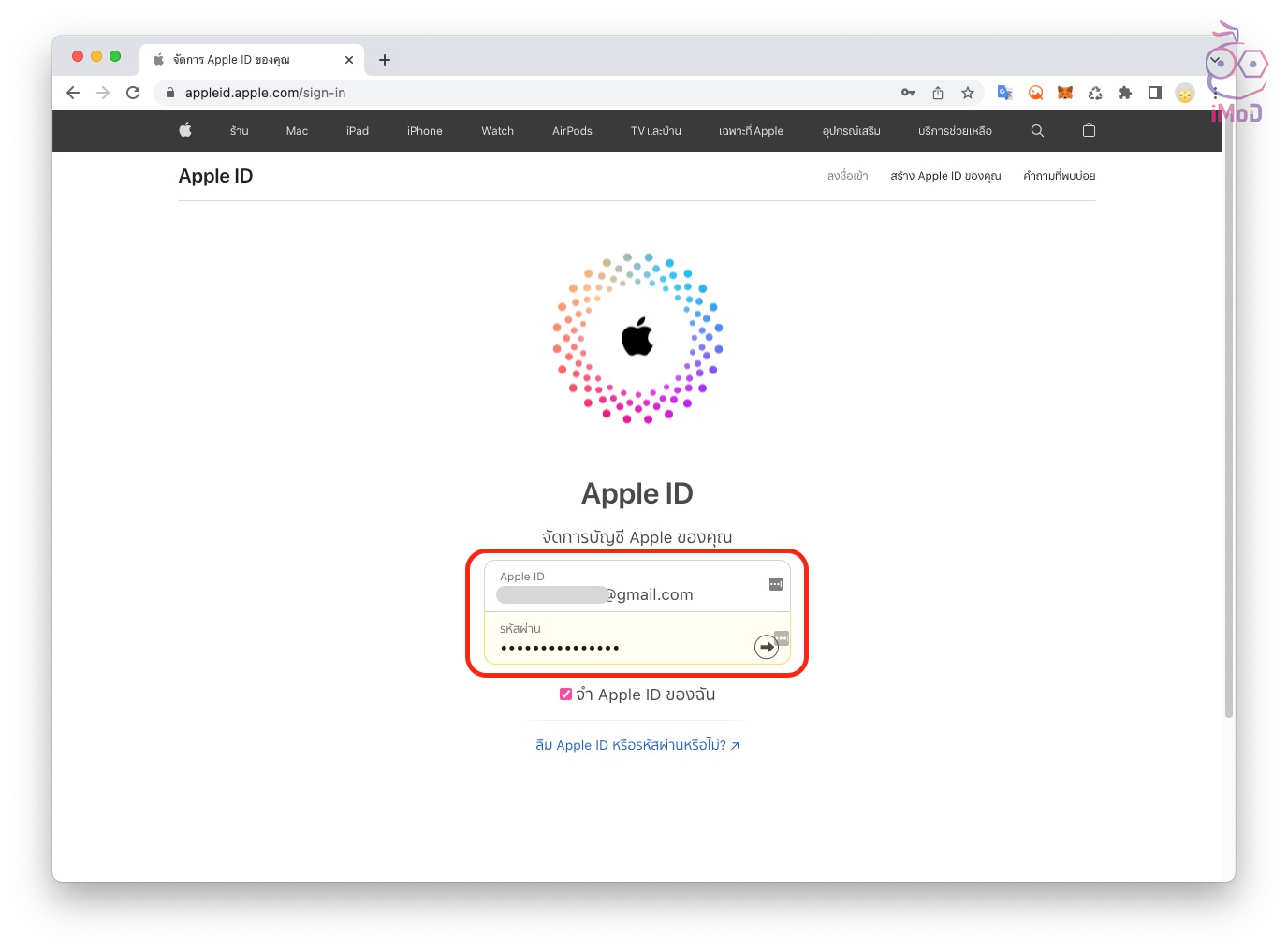Select AirPods in Apple navigation bar
This screenshot has width=1288, height=951.
click(572, 131)
